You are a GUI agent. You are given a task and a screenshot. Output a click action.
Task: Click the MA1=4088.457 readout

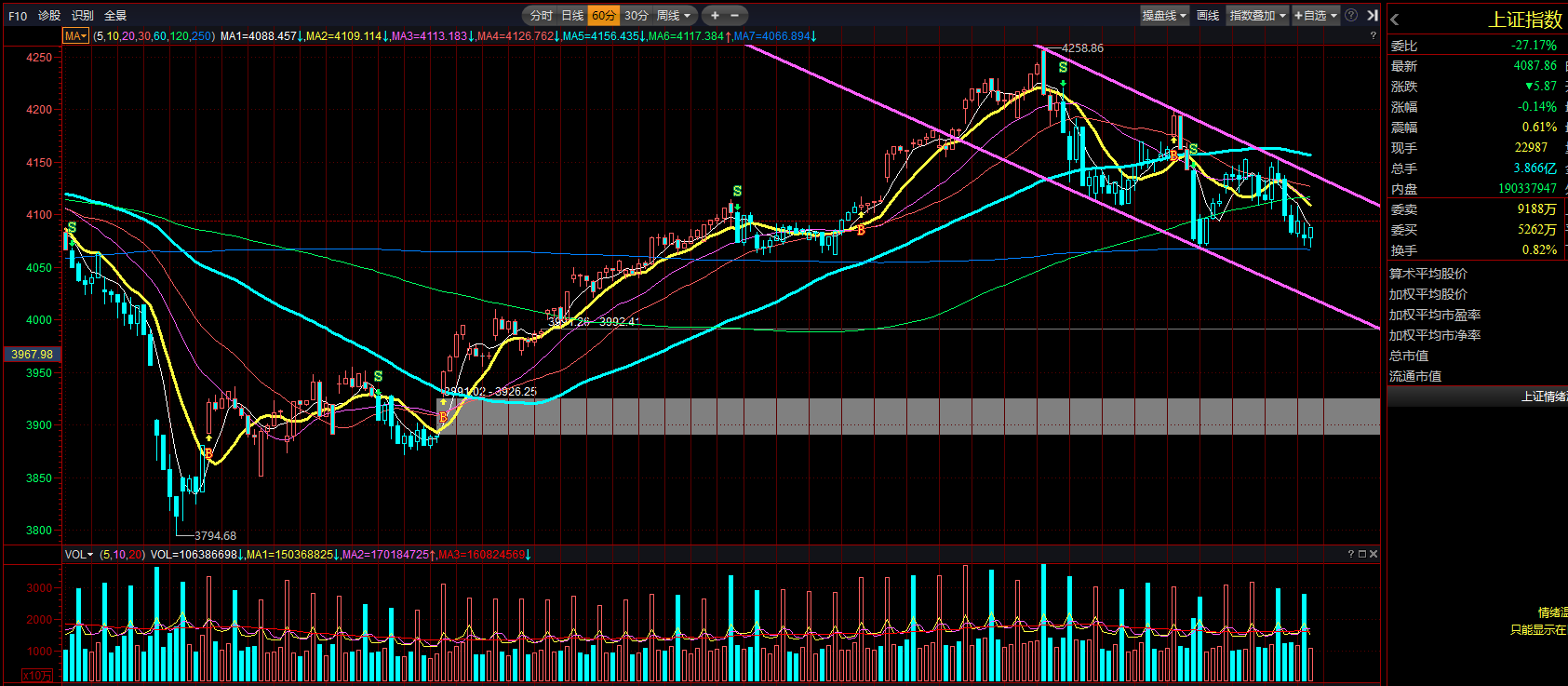point(261,36)
